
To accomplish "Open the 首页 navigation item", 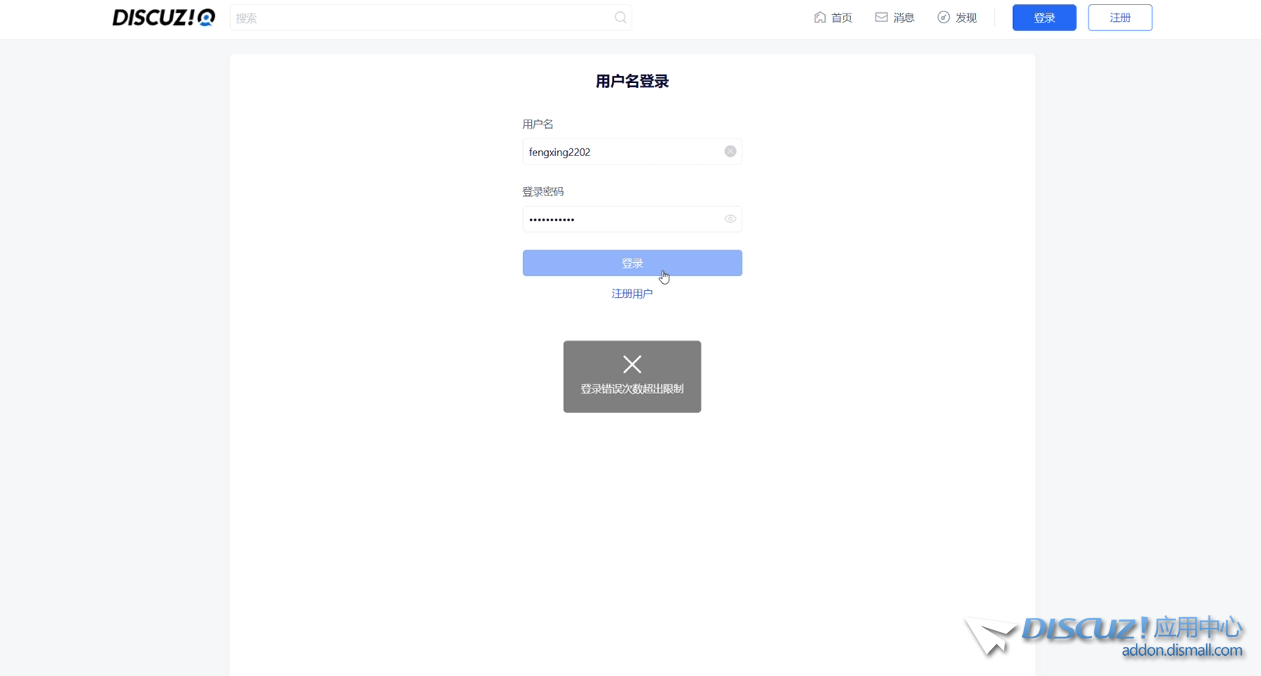I will [841, 18].
